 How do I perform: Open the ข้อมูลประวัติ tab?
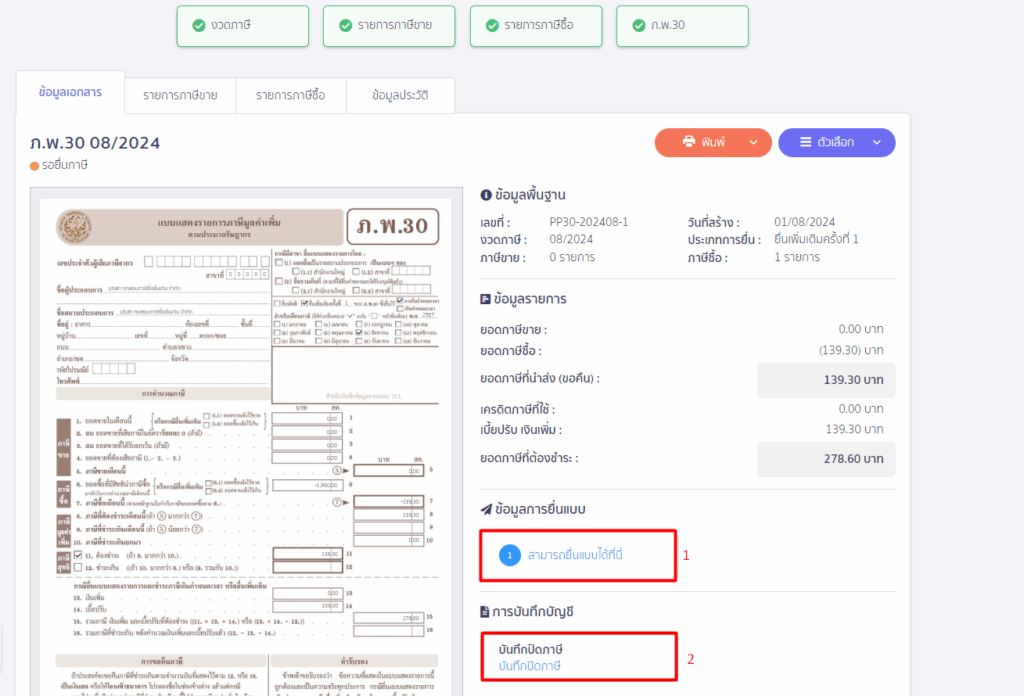[x=400, y=95]
